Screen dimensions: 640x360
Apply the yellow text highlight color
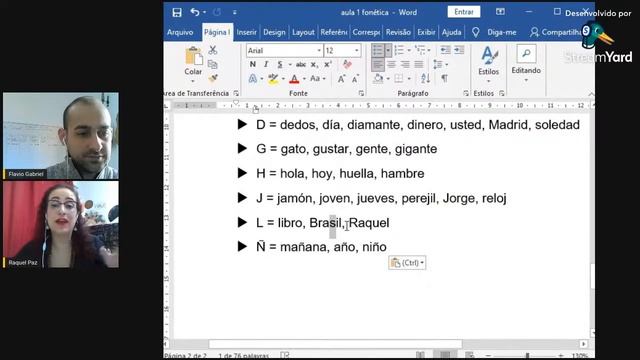(x=273, y=78)
